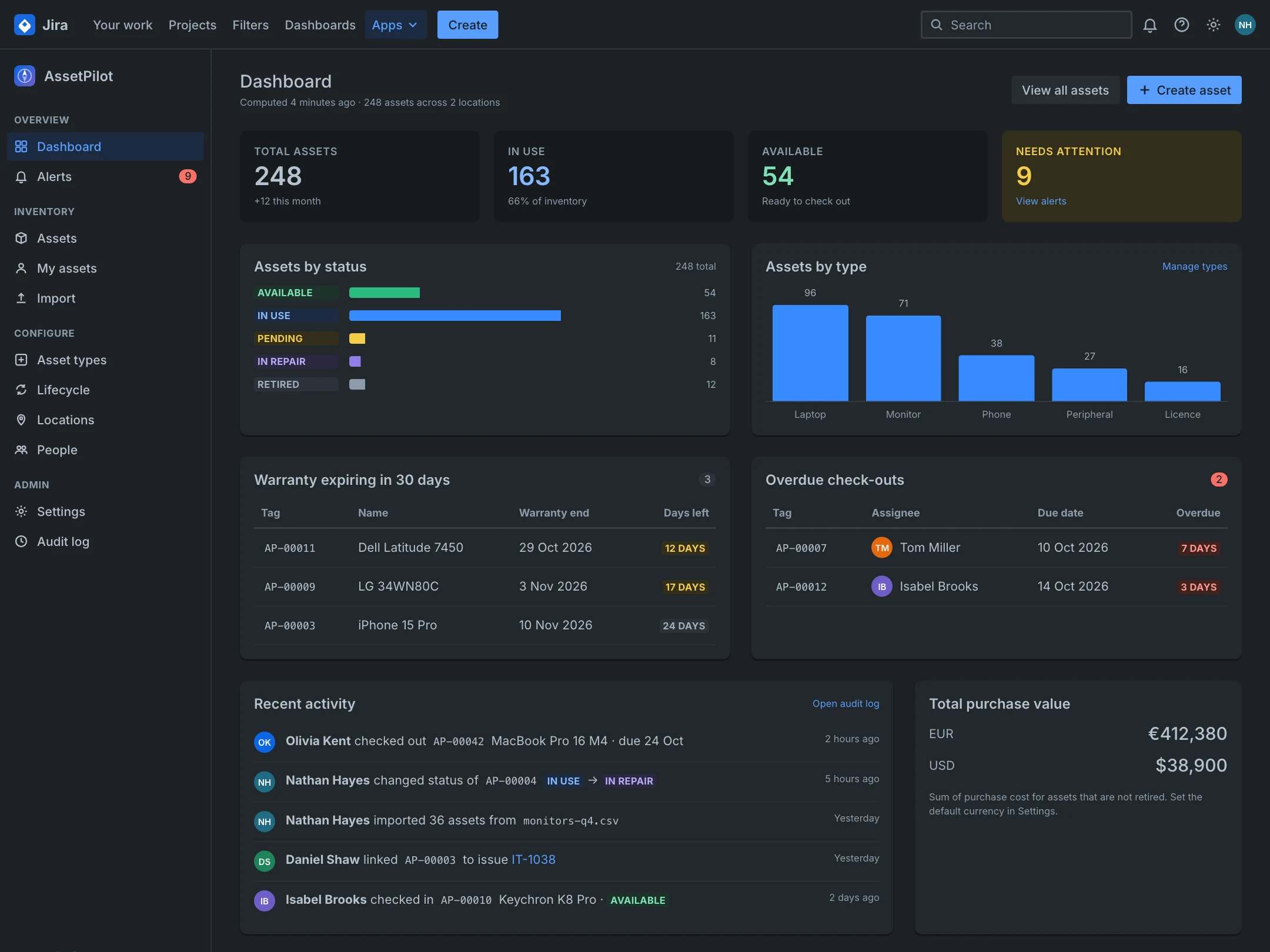The height and width of the screenshot is (952, 1270).
Task: Expand the Apps dropdown menu
Action: (x=395, y=25)
